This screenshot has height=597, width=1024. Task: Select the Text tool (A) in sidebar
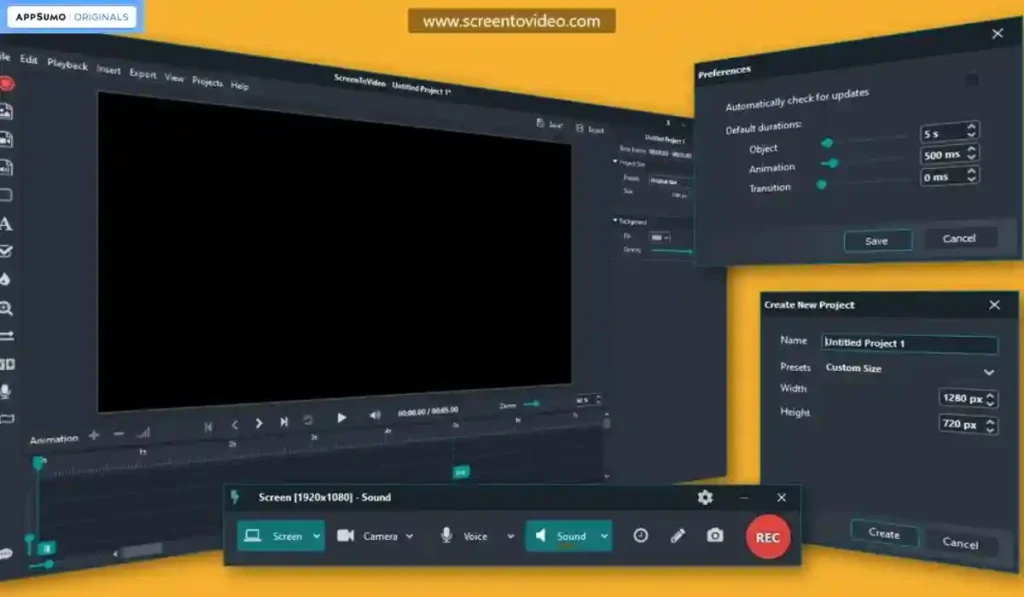tap(6, 224)
